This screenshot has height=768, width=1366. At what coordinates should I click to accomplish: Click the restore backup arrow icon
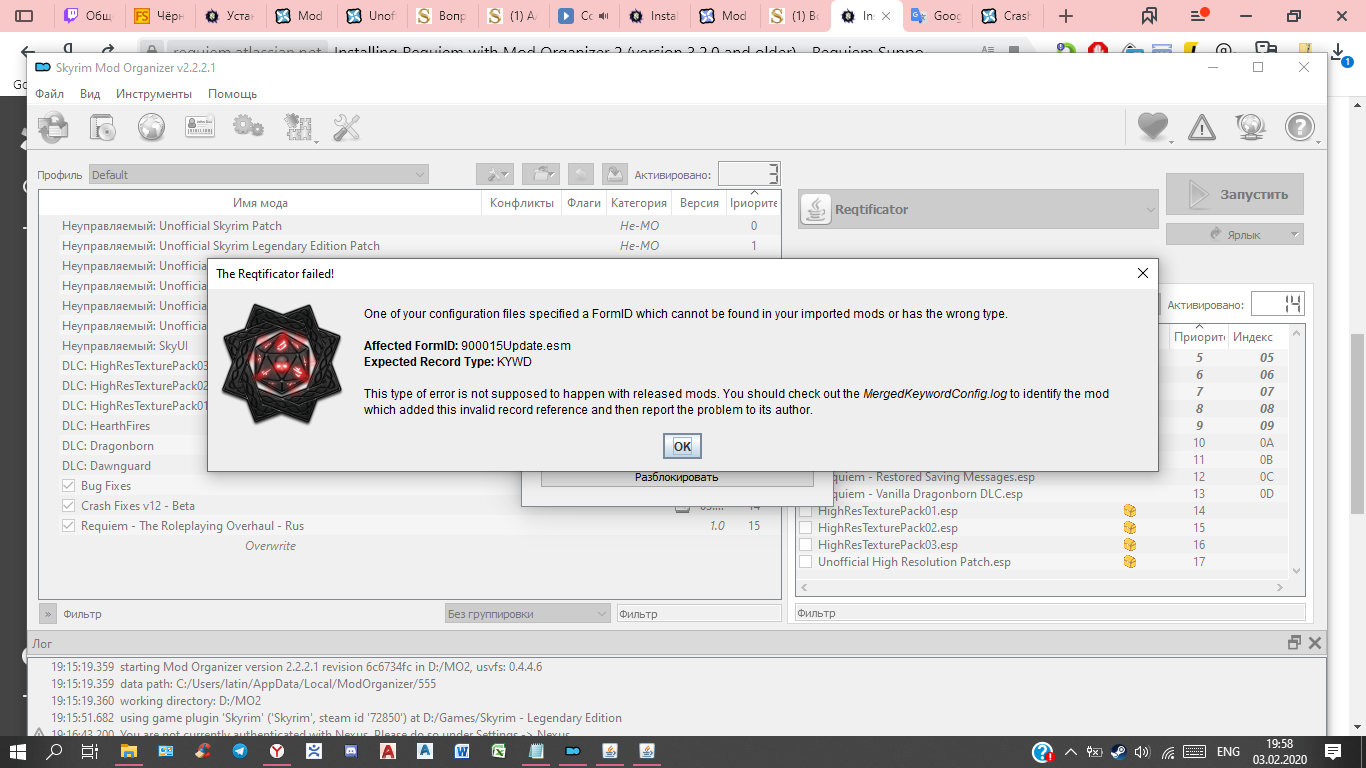pyautogui.click(x=581, y=174)
